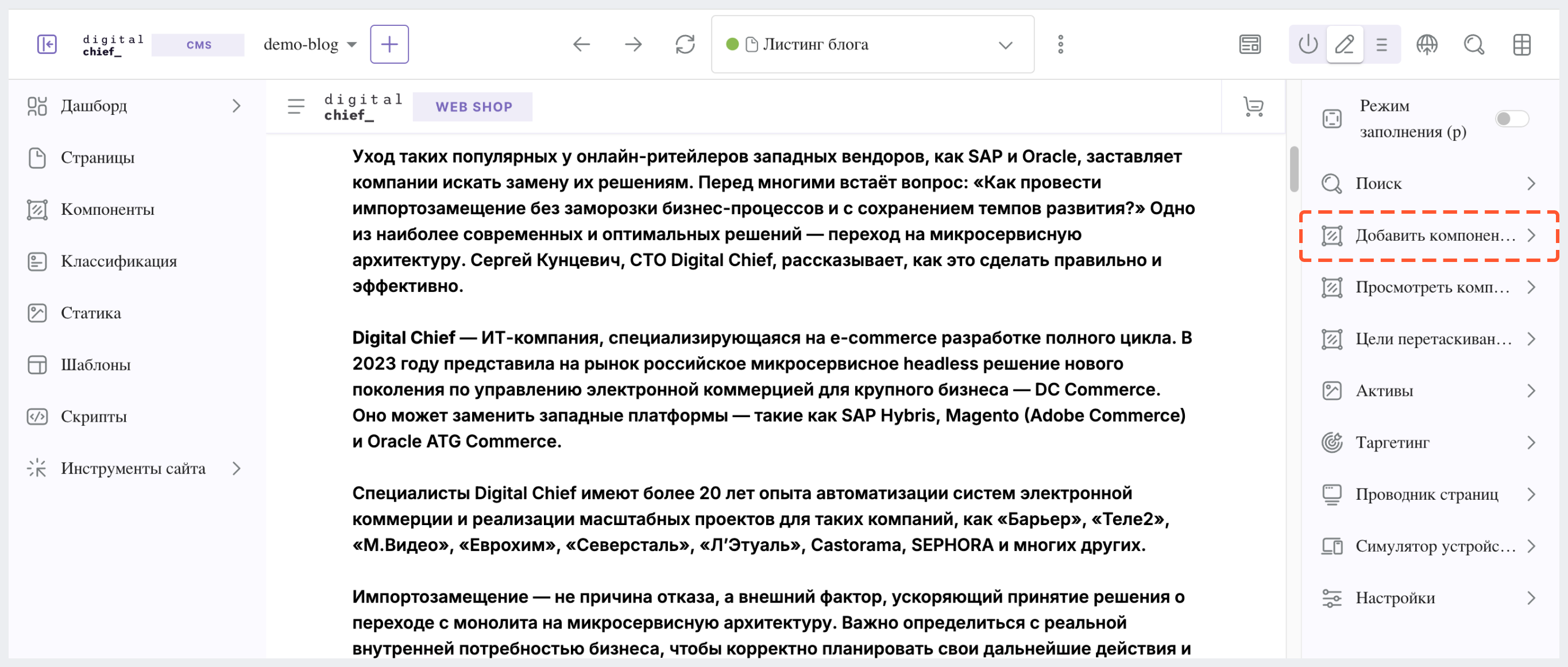Screen dimensions: 1568x667
Task: Expand the Настройки chevron
Action: (1531, 597)
